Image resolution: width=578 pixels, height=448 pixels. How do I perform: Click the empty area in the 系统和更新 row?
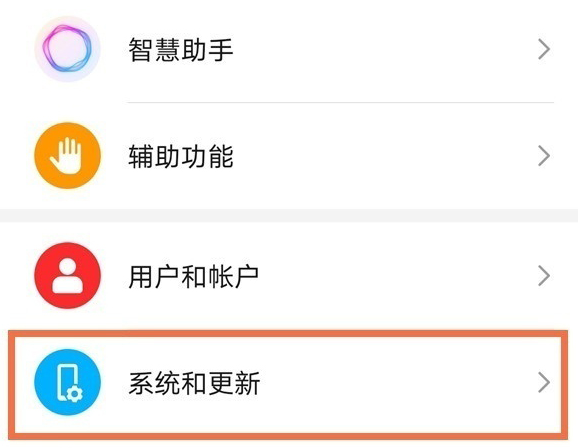pyautogui.click(x=398, y=383)
